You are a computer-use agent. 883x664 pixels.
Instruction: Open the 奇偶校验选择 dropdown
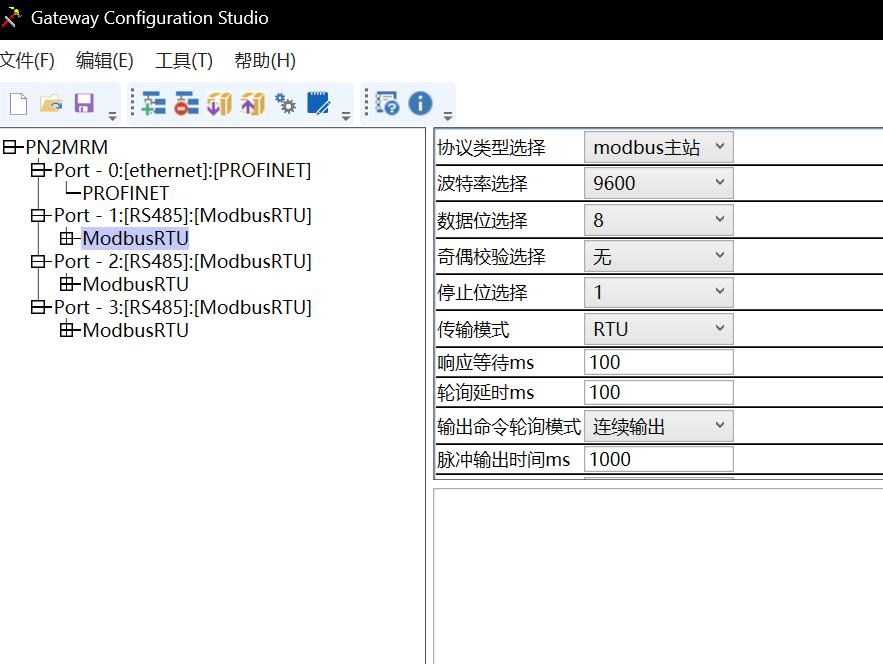658,257
